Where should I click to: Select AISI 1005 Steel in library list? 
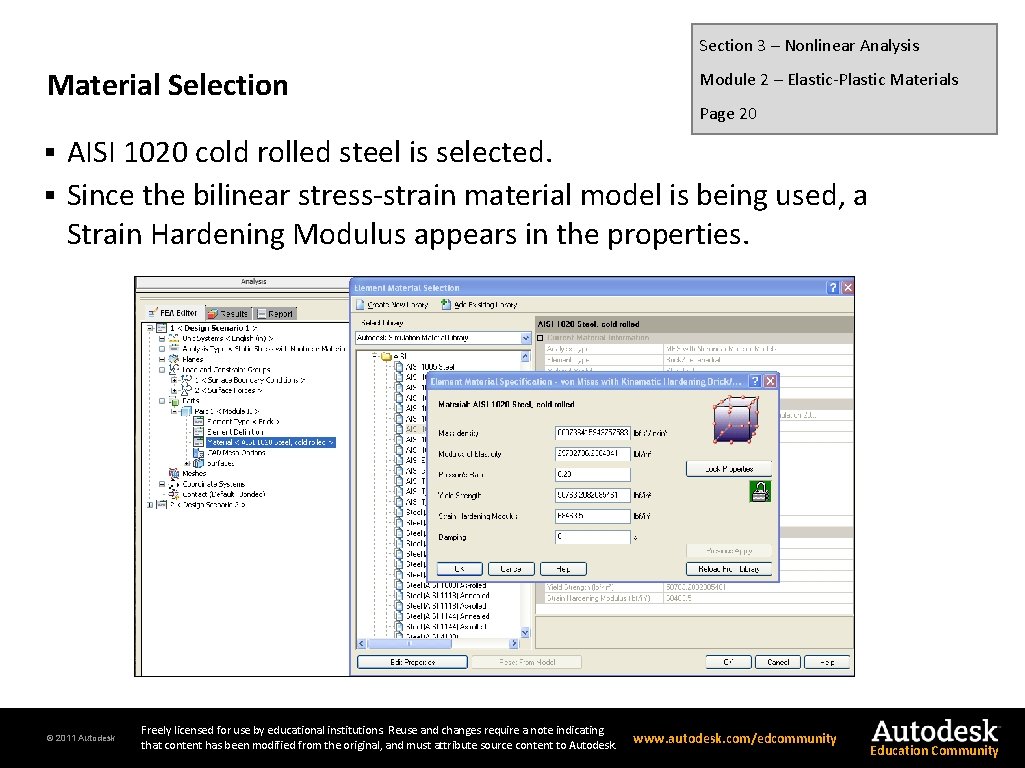point(430,367)
